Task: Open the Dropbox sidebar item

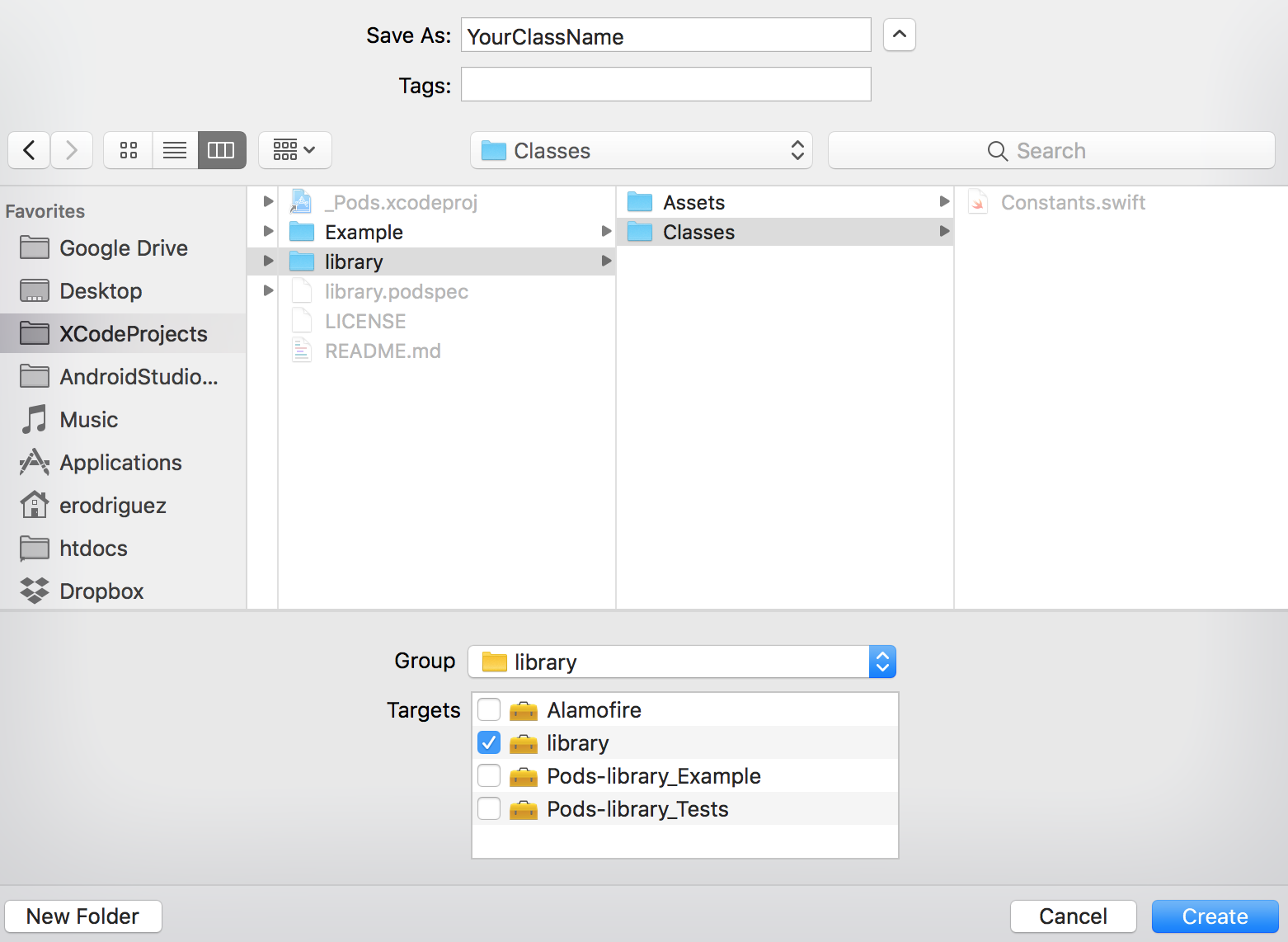Action: [x=101, y=591]
